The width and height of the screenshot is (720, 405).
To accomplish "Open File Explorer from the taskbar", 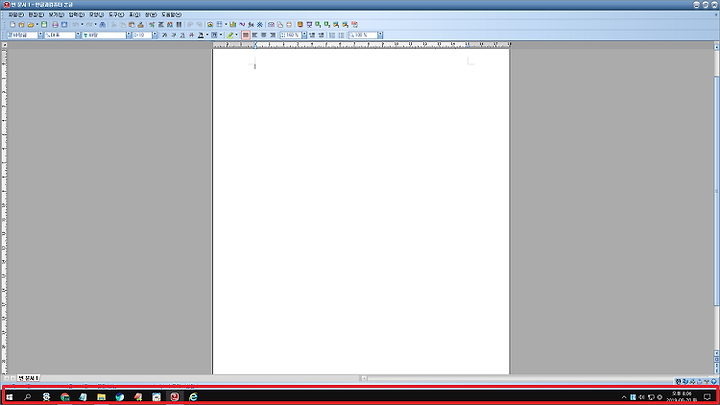I will coord(101,397).
